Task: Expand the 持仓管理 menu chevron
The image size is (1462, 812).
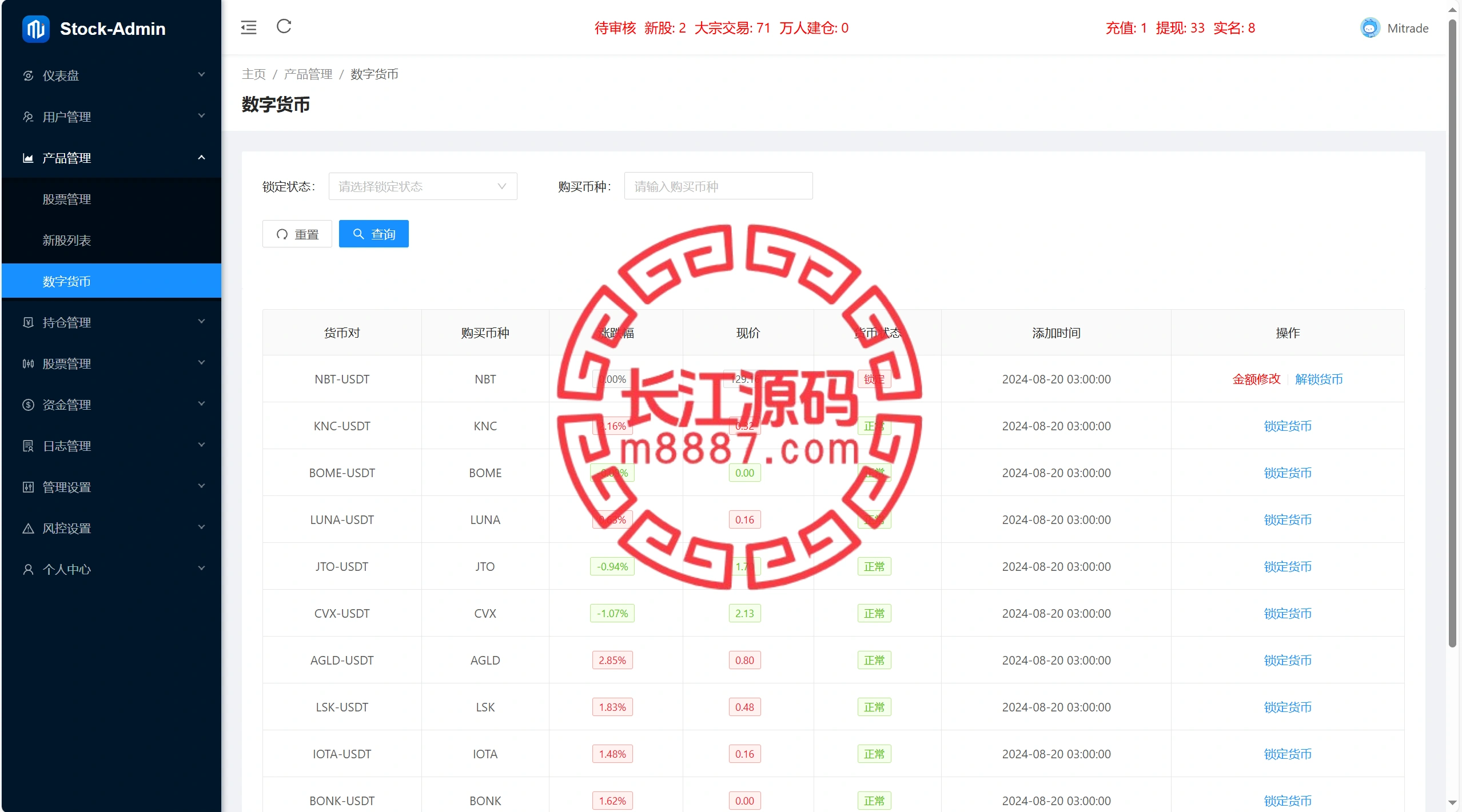Action: [201, 322]
